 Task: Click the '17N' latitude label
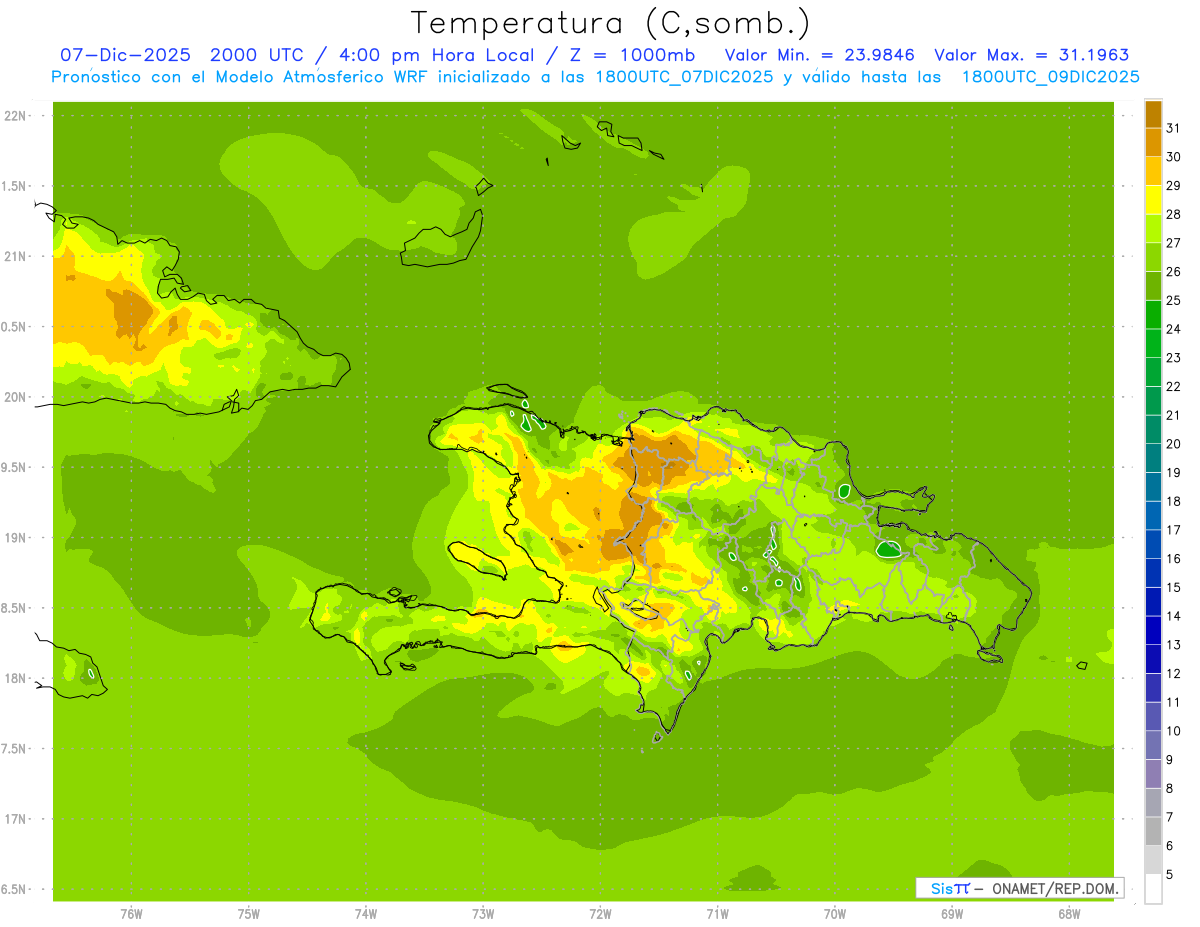pyautogui.click(x=16, y=819)
